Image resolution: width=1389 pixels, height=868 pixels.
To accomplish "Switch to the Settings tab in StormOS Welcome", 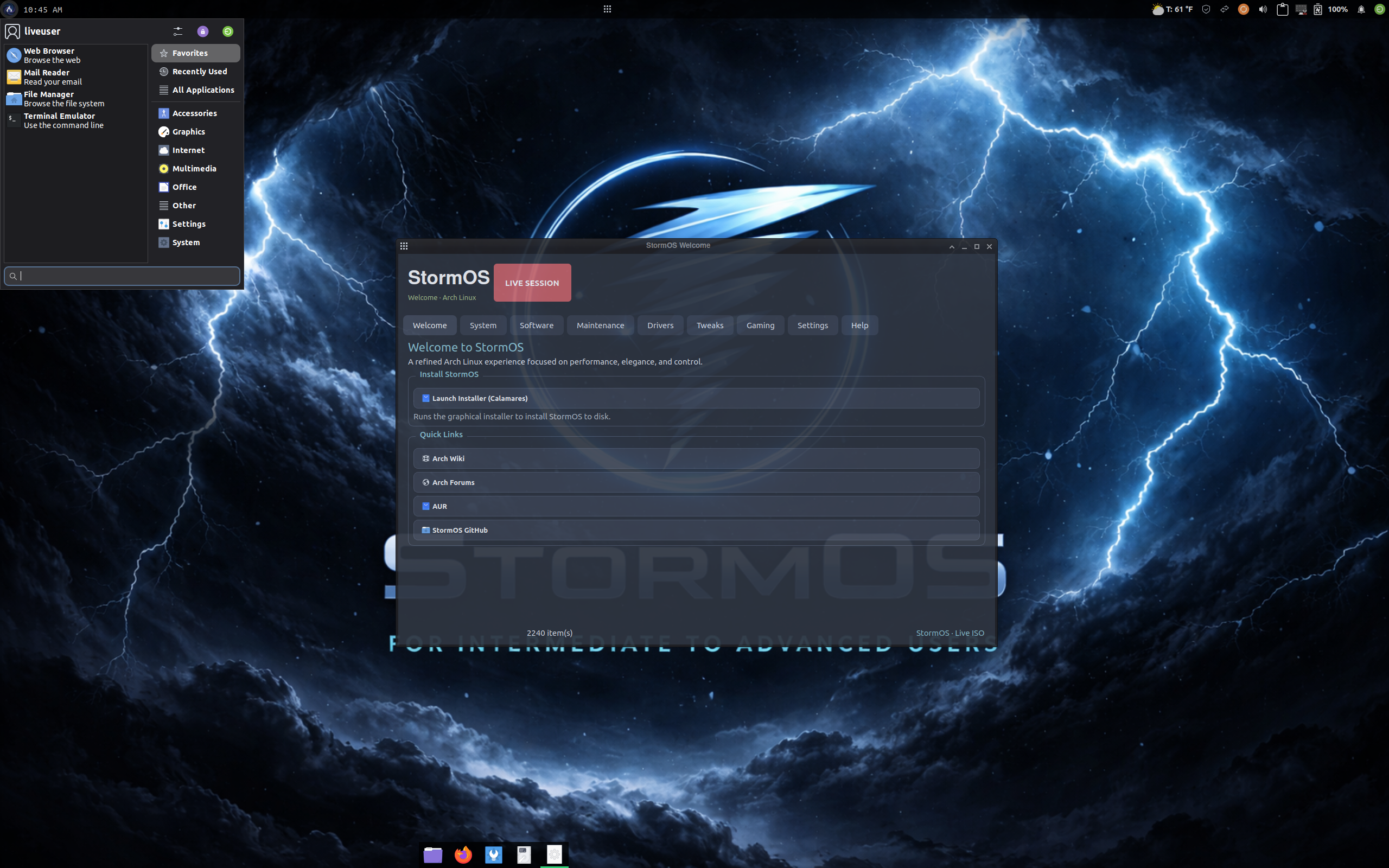I will (x=812, y=325).
